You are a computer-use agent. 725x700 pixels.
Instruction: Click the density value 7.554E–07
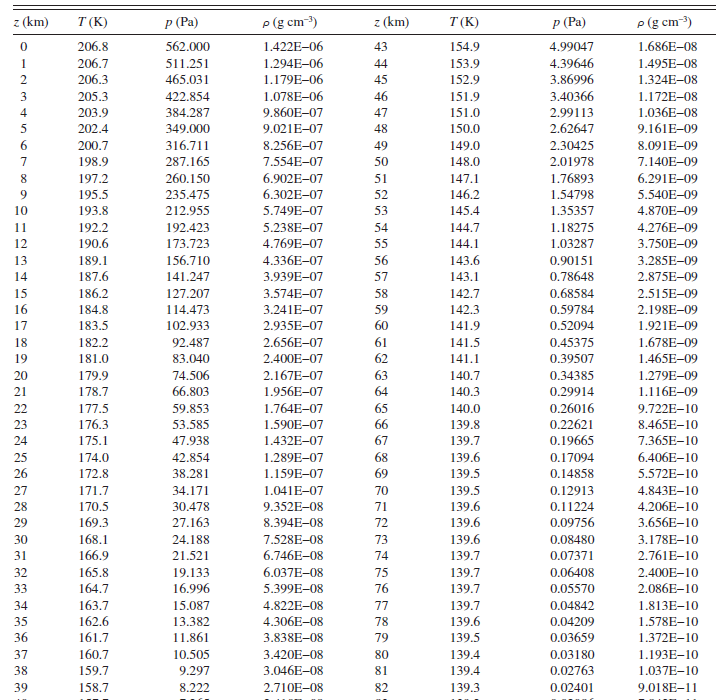point(293,161)
